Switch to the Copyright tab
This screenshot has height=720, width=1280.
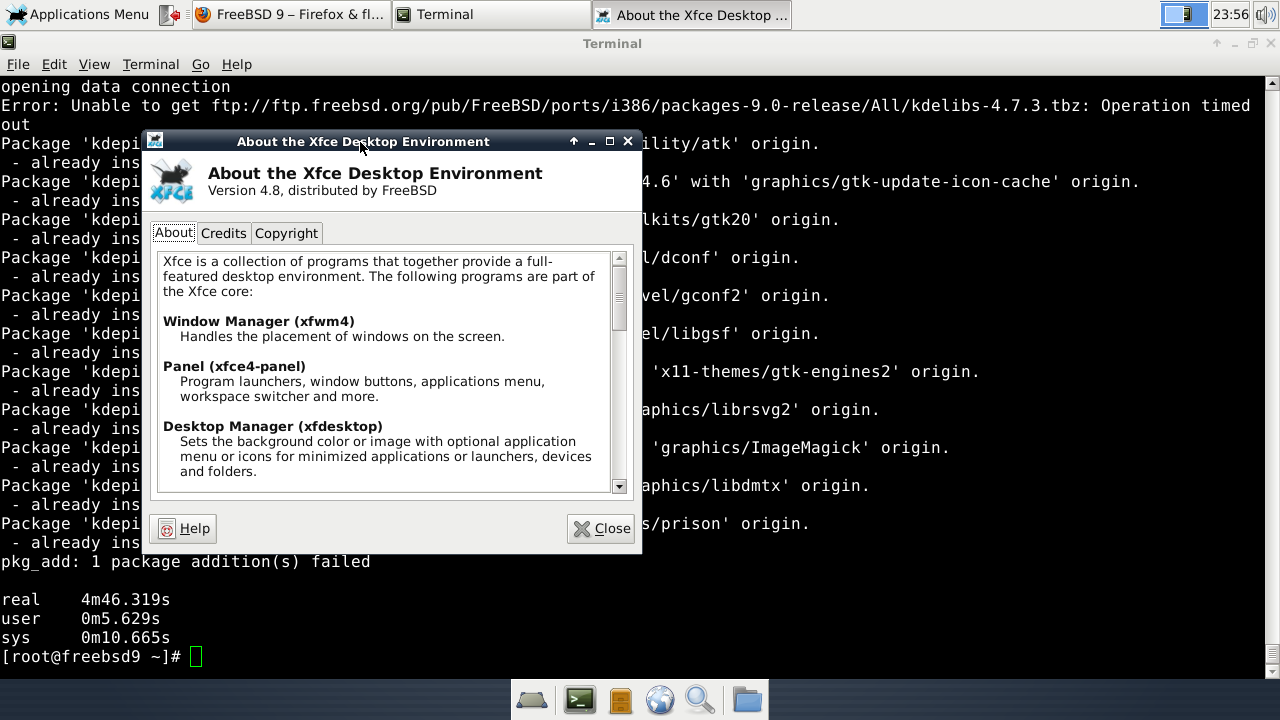286,233
